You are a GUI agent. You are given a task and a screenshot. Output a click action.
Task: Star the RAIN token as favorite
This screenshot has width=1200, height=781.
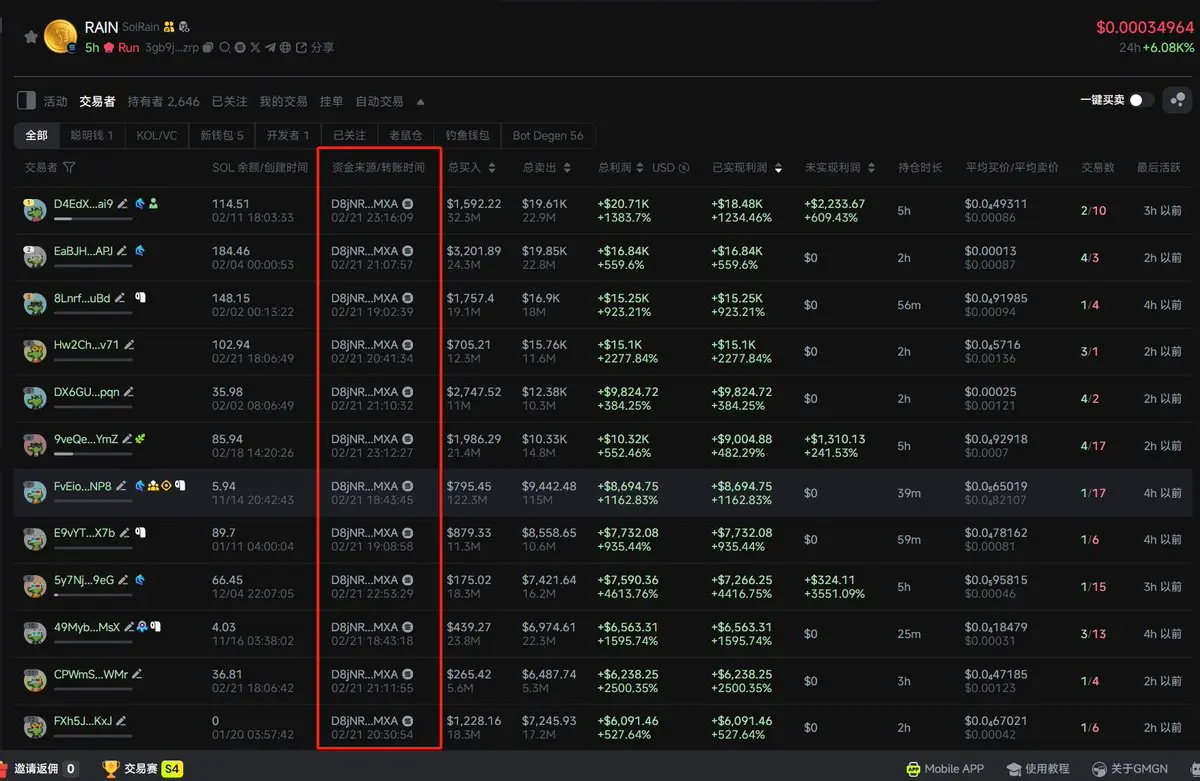click(x=31, y=37)
